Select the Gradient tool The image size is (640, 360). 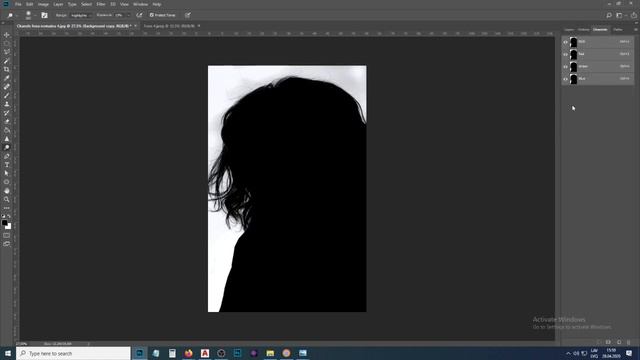[x=7, y=130]
